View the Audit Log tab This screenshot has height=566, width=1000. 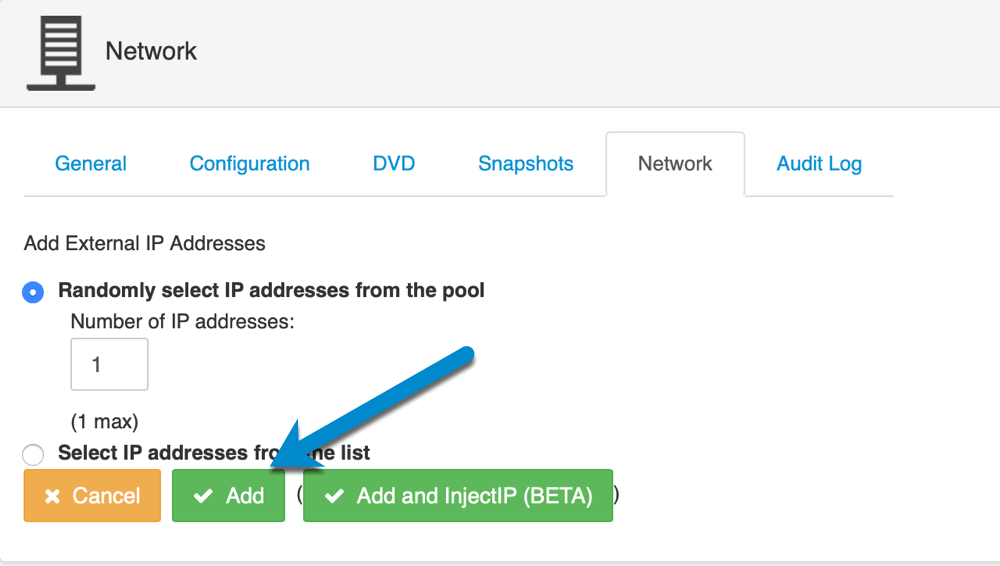click(819, 164)
